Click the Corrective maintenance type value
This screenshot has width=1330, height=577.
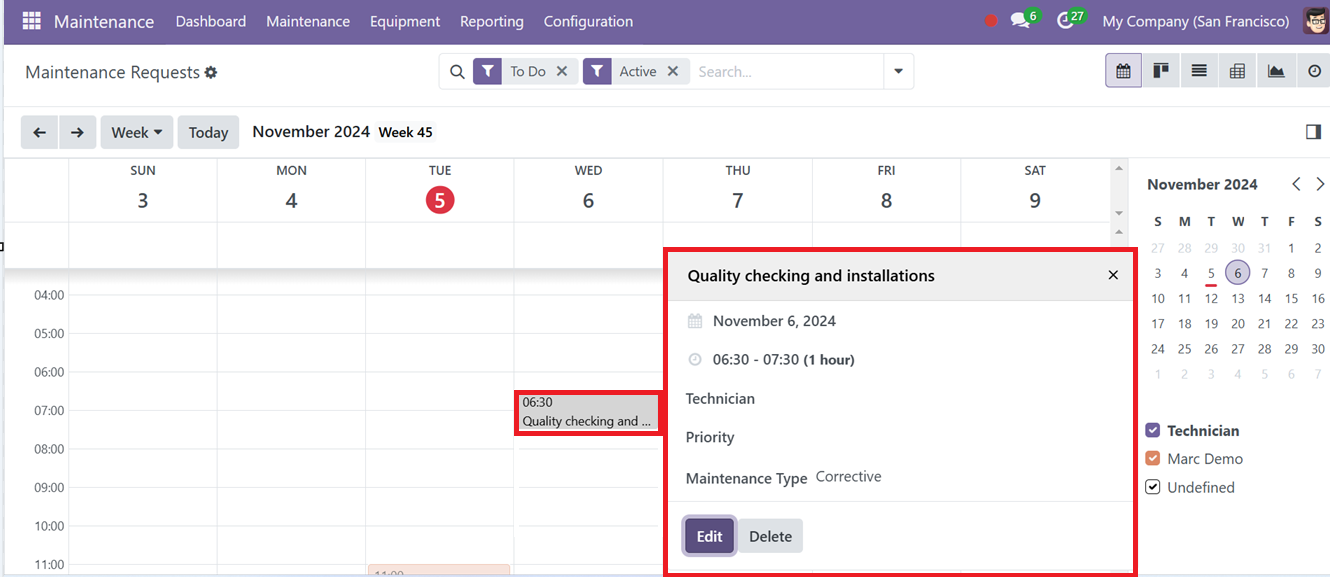(849, 476)
